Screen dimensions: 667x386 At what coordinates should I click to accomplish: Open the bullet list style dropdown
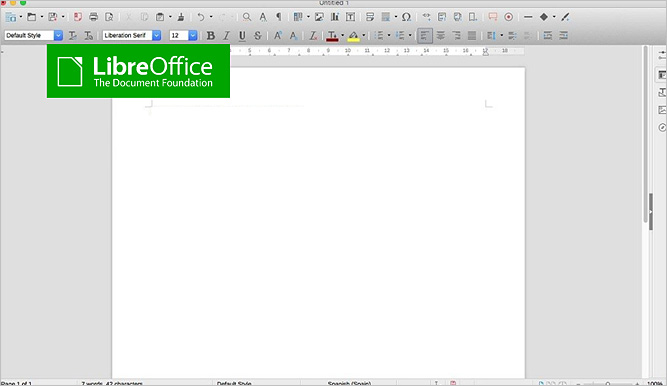[389, 36]
